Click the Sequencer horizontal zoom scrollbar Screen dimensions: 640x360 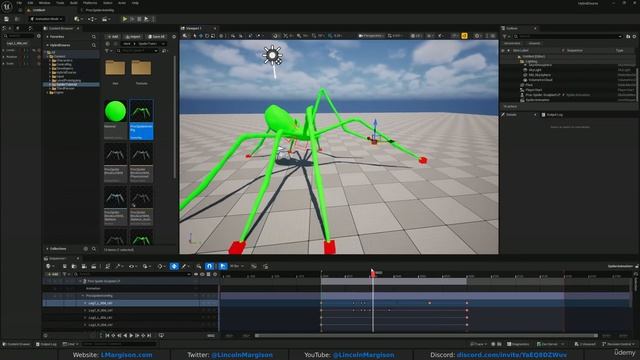point(426,336)
